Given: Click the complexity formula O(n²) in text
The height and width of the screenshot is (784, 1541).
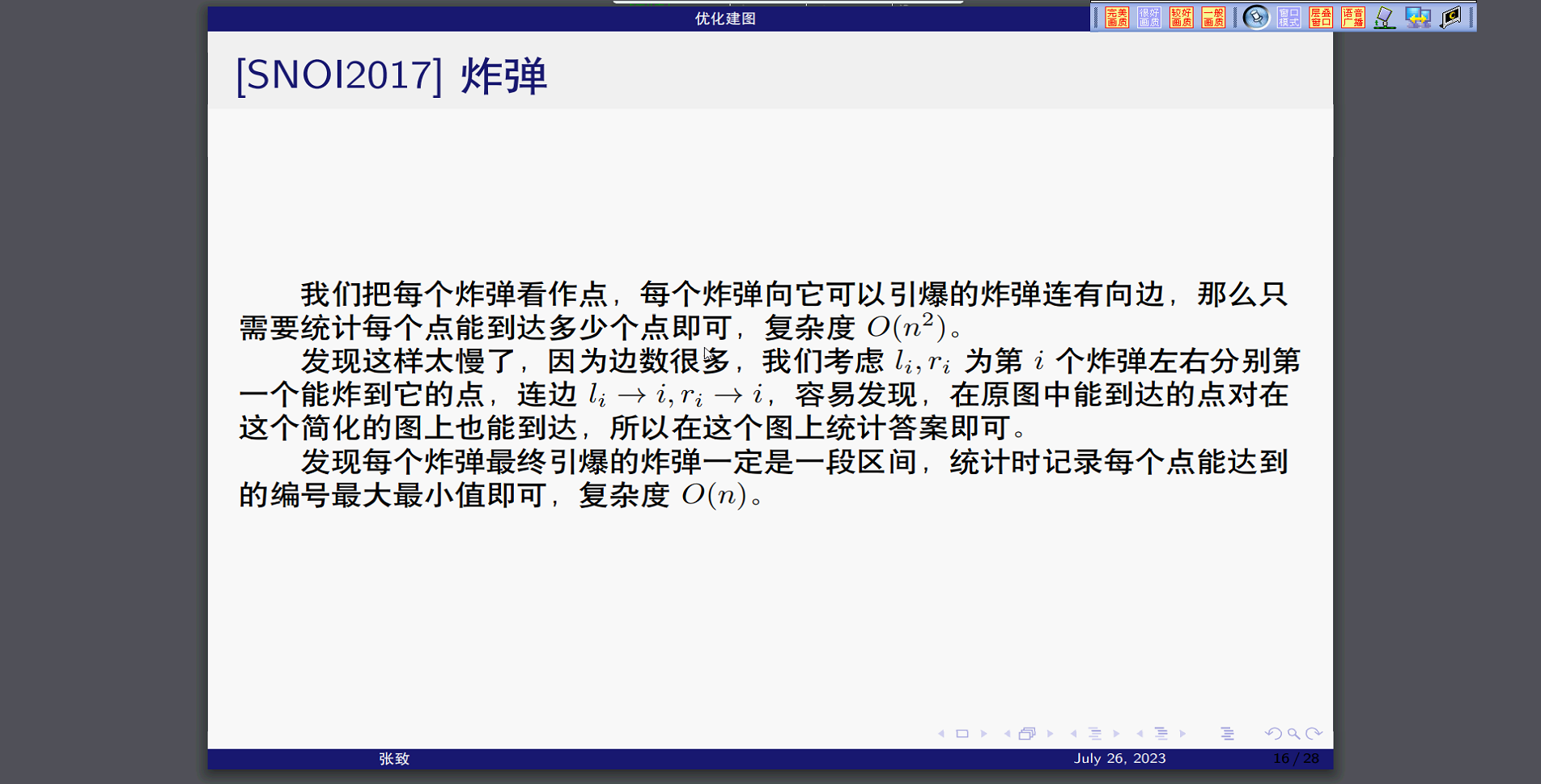Looking at the screenshot, I should [906, 326].
